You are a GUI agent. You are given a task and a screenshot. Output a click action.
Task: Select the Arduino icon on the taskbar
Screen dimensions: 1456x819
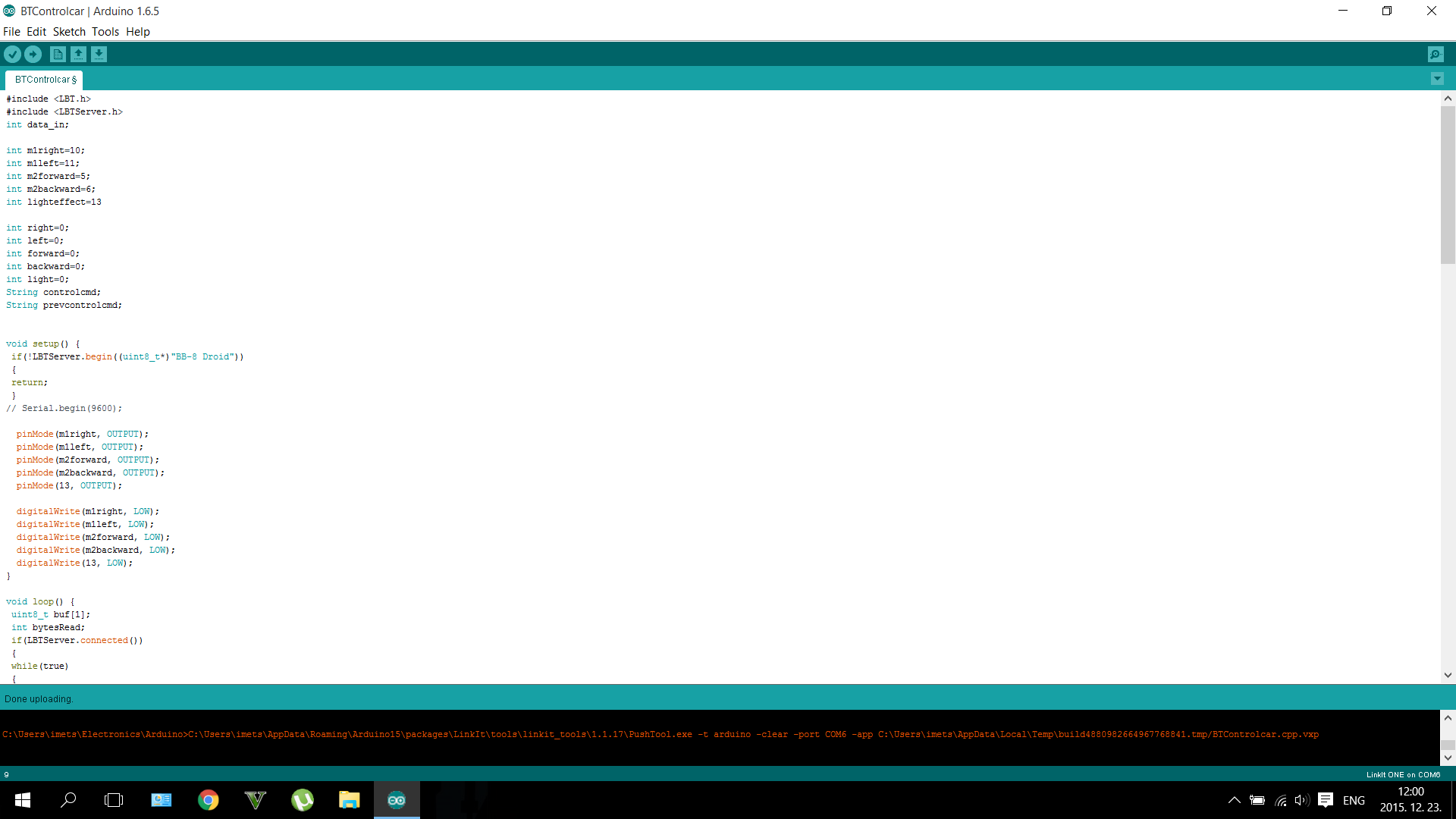pyautogui.click(x=396, y=799)
